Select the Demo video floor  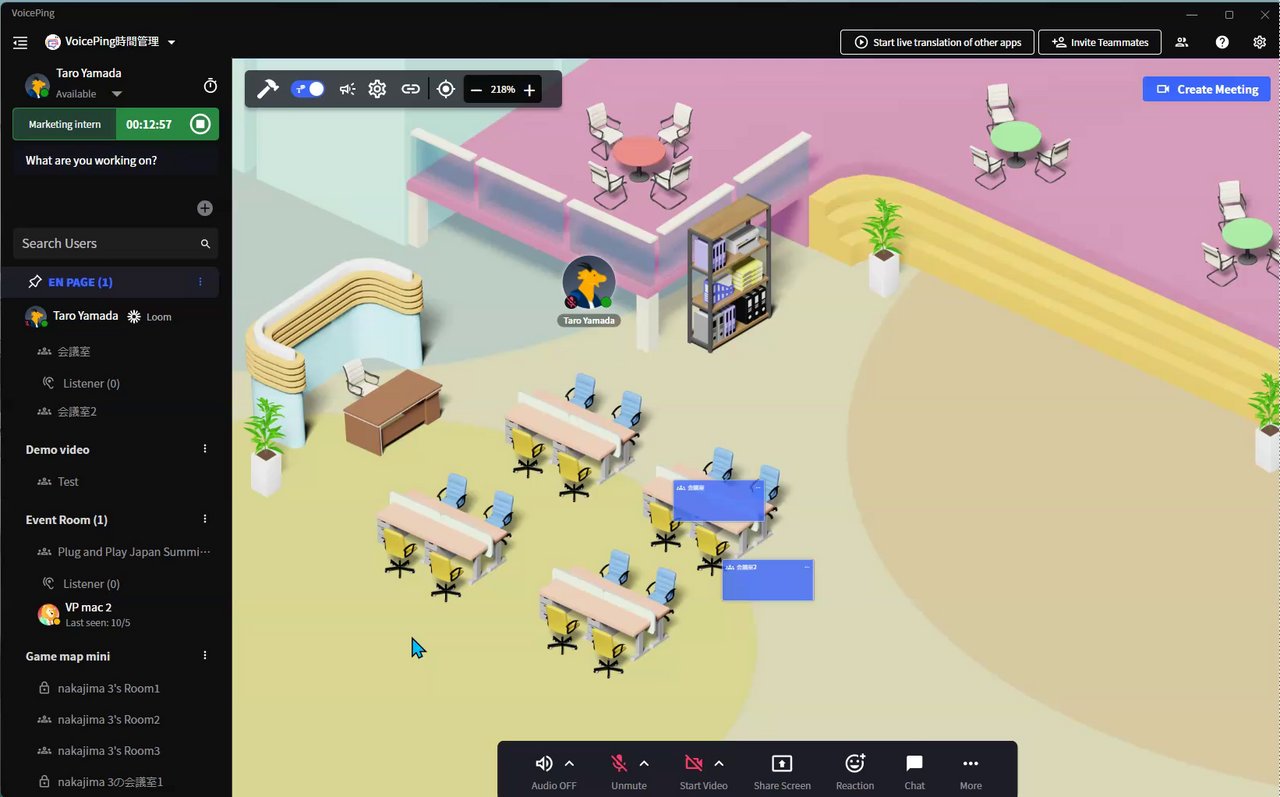pos(57,449)
